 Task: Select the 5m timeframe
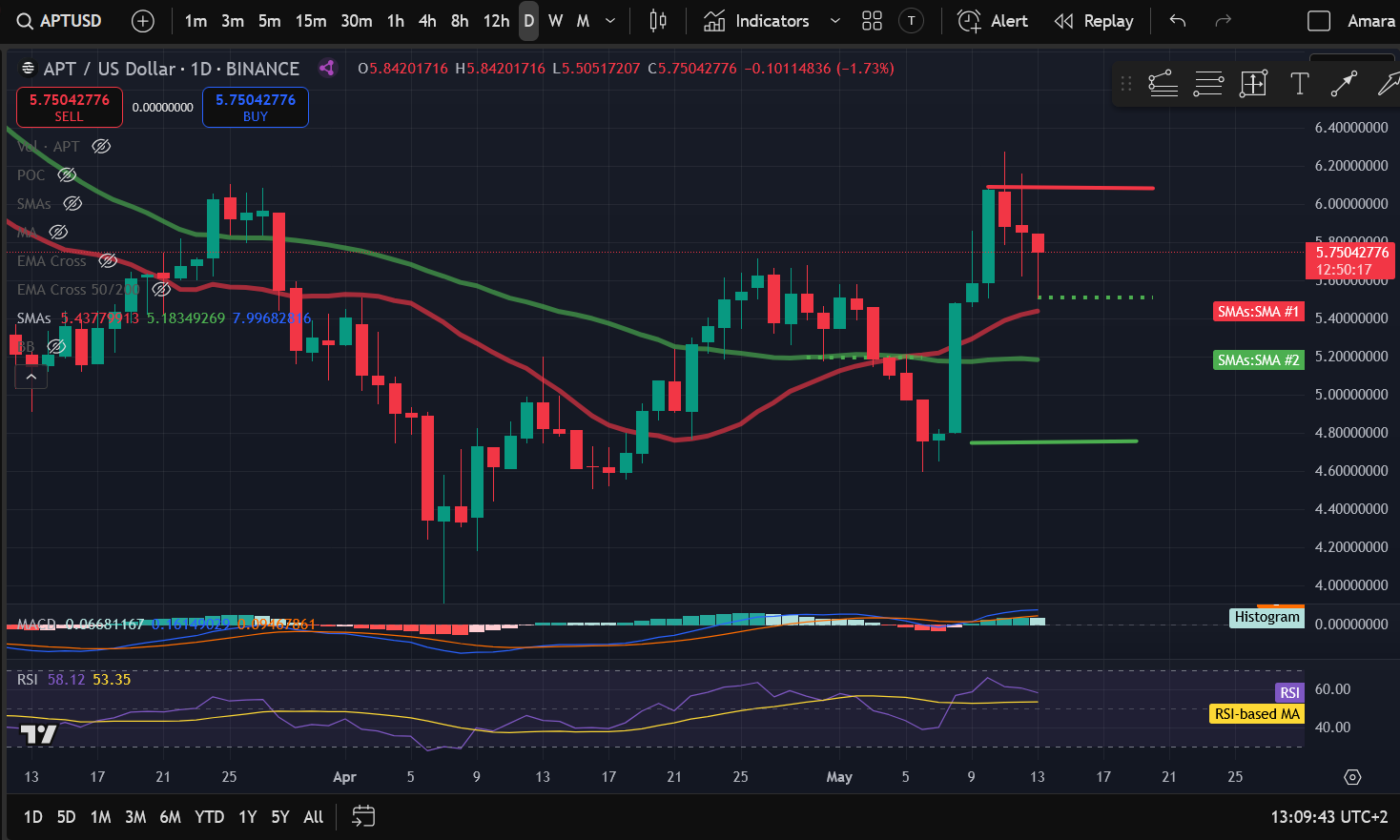[x=270, y=21]
